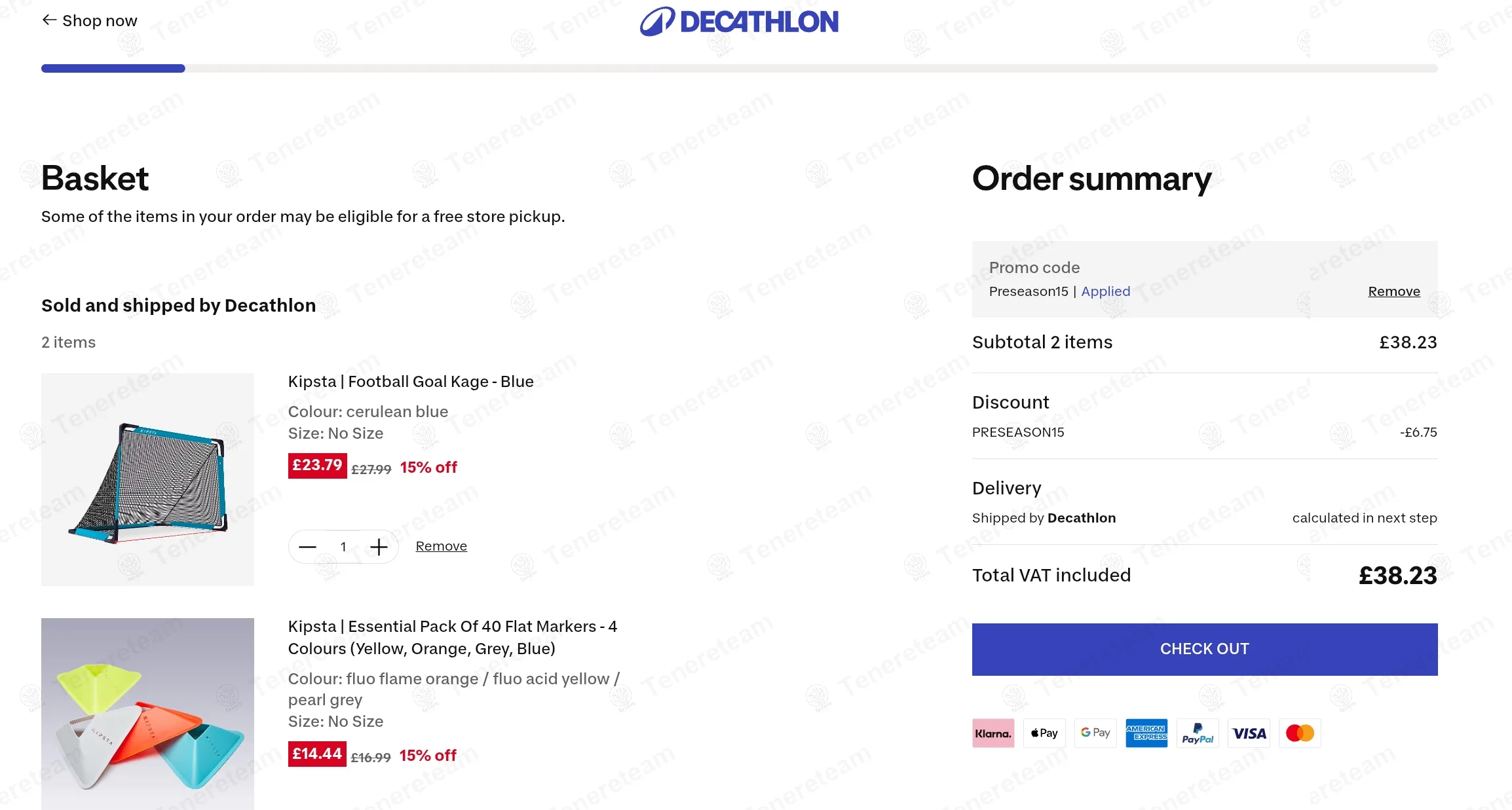Click the PayPal payment icon
The image size is (1512, 810).
1198,733
